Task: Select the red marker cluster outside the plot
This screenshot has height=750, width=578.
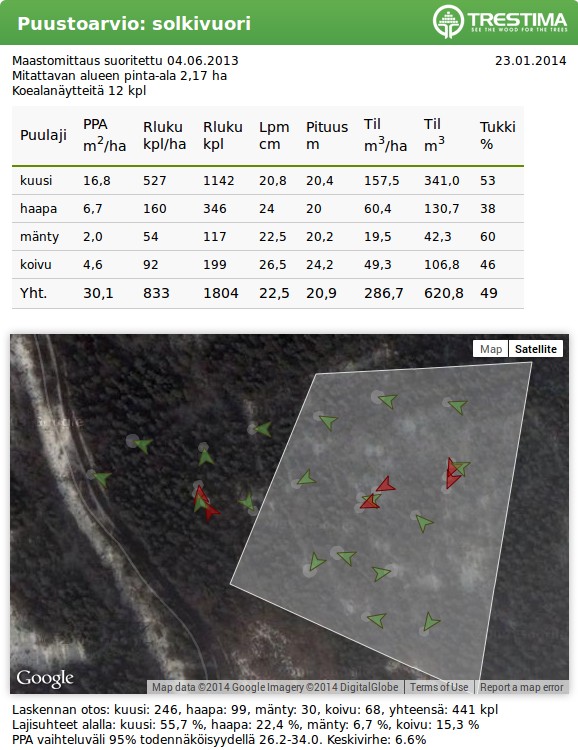Action: (x=205, y=503)
